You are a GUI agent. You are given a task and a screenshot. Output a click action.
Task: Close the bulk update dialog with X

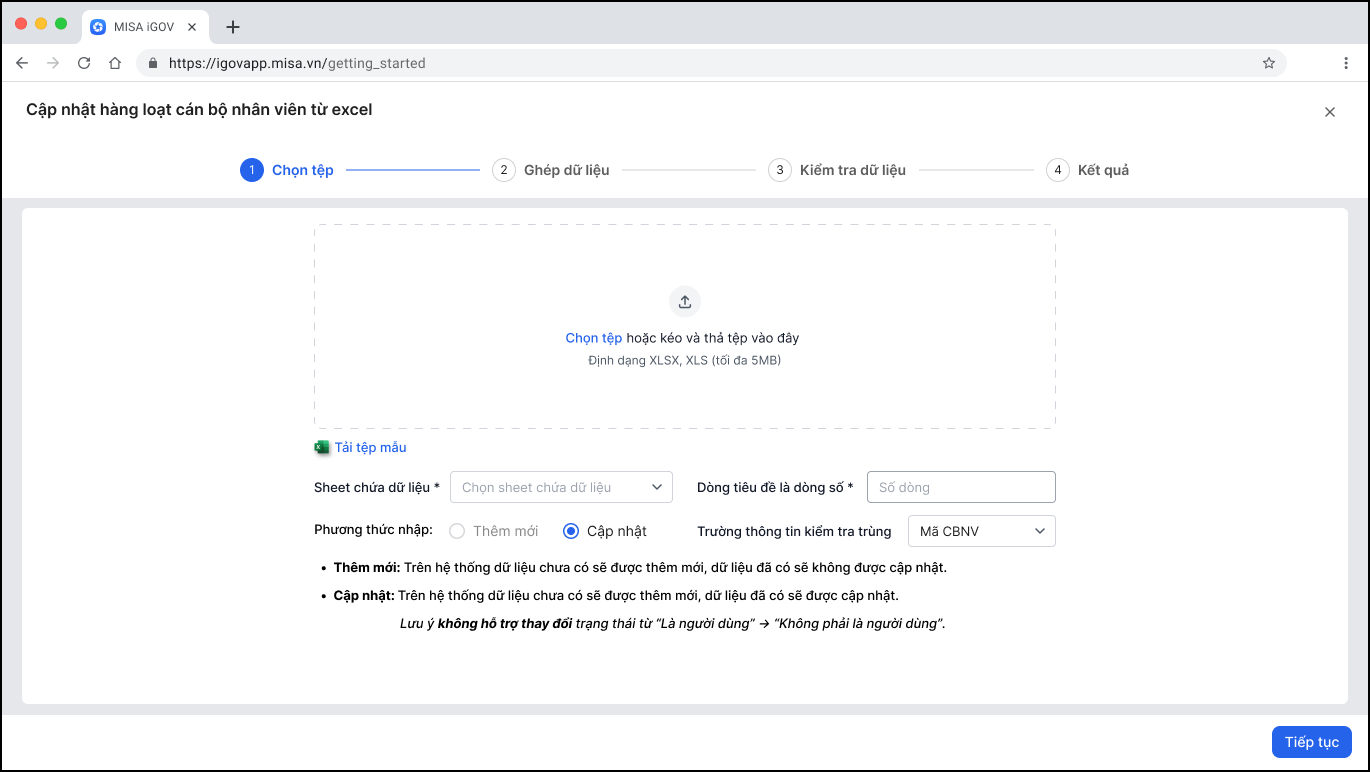tap(1330, 112)
